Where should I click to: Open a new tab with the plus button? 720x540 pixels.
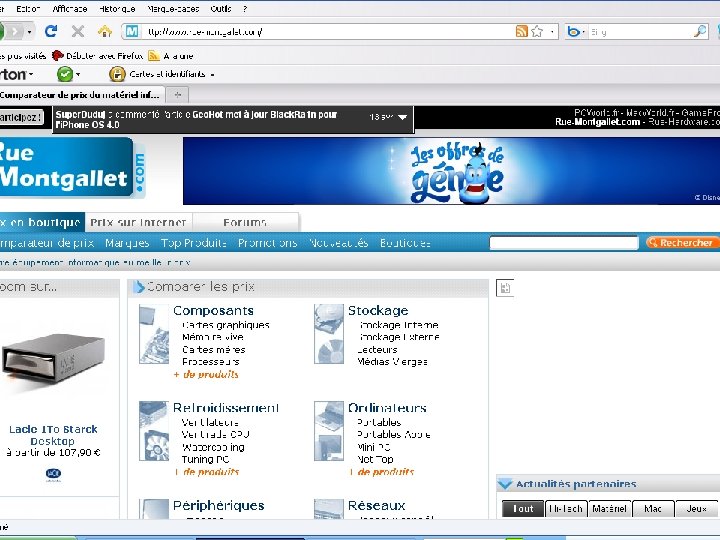click(178, 95)
